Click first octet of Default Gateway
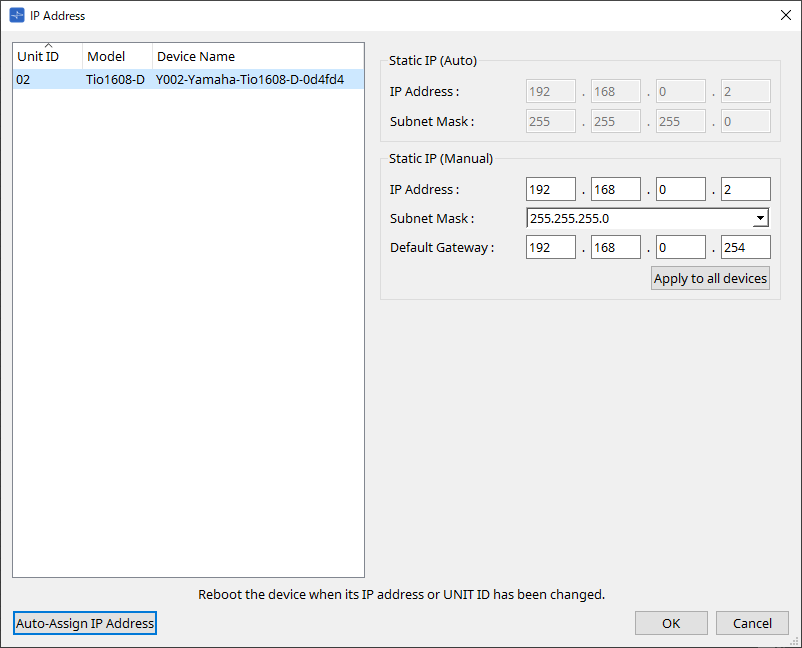Screen dimensions: 802x648 (551, 248)
